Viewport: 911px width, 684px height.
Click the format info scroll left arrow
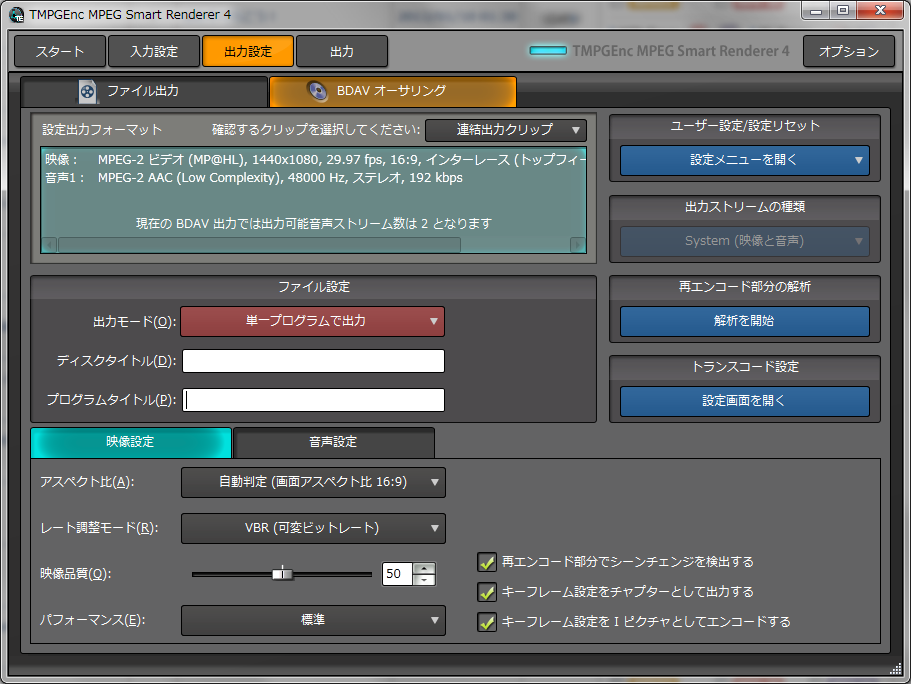pos(49,245)
